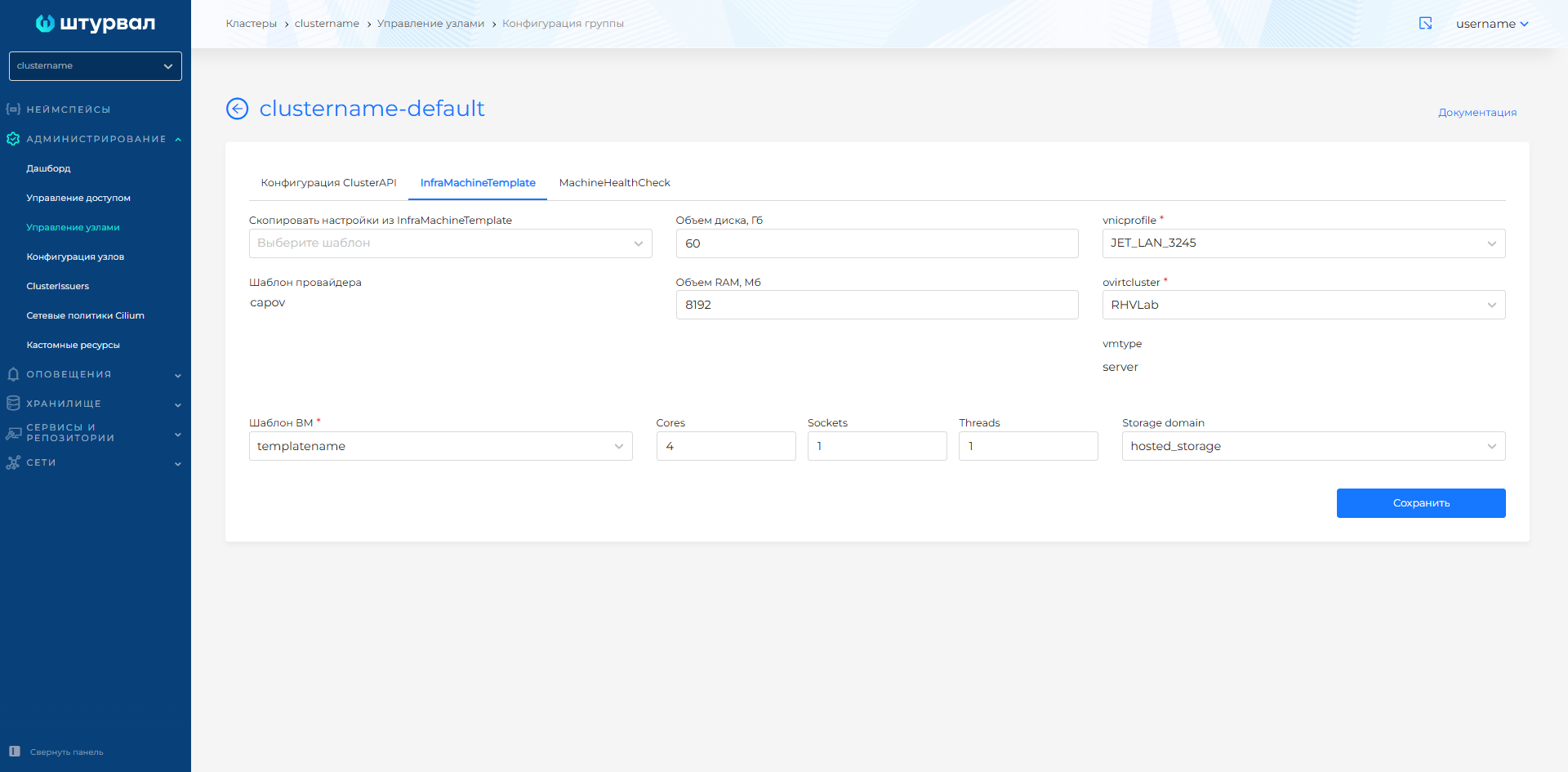The image size is (1568, 772).
Task: Click the clustername breadcrumb
Action: pos(327,24)
